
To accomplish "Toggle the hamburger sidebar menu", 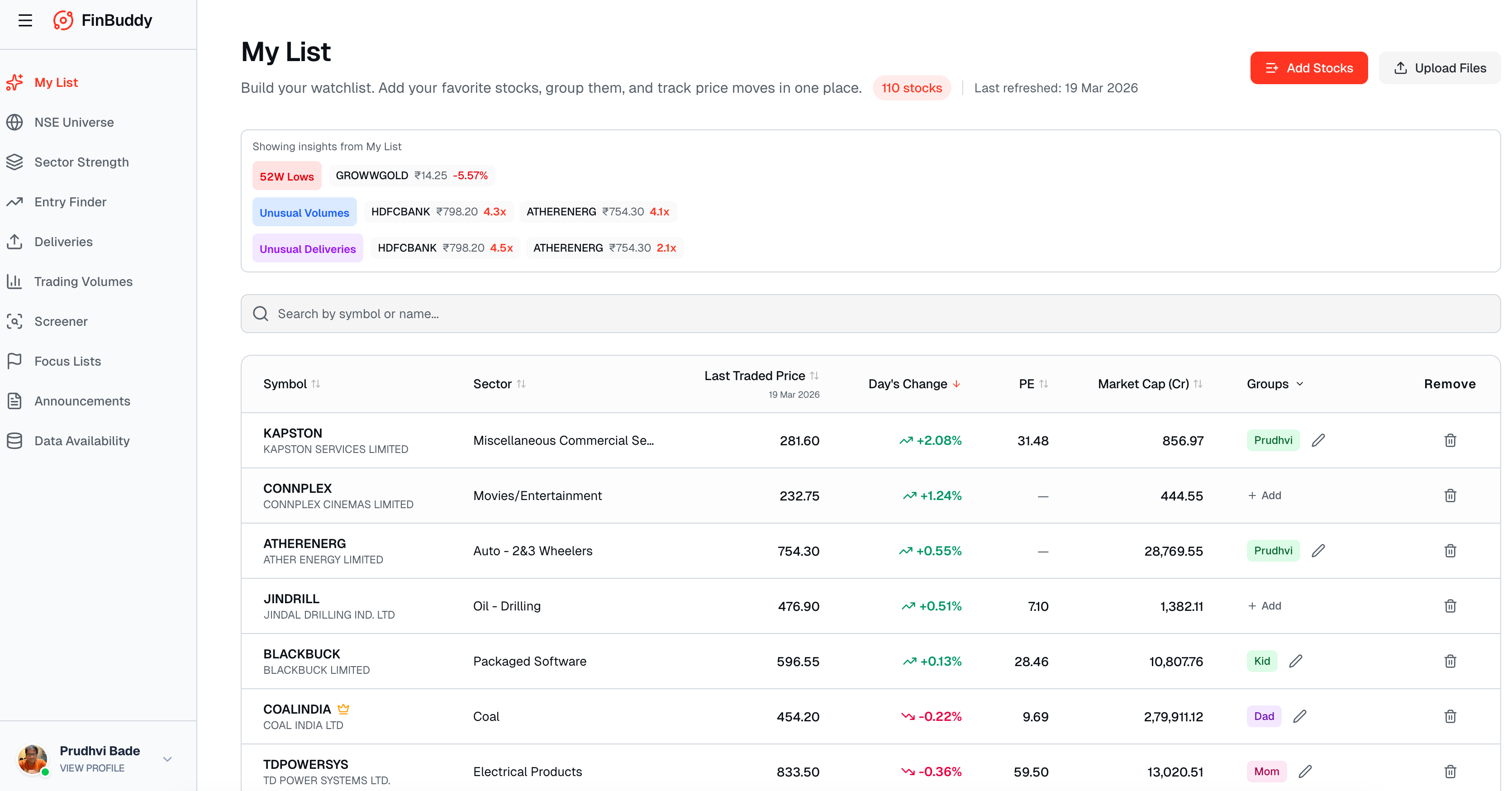I will pyautogui.click(x=25, y=20).
